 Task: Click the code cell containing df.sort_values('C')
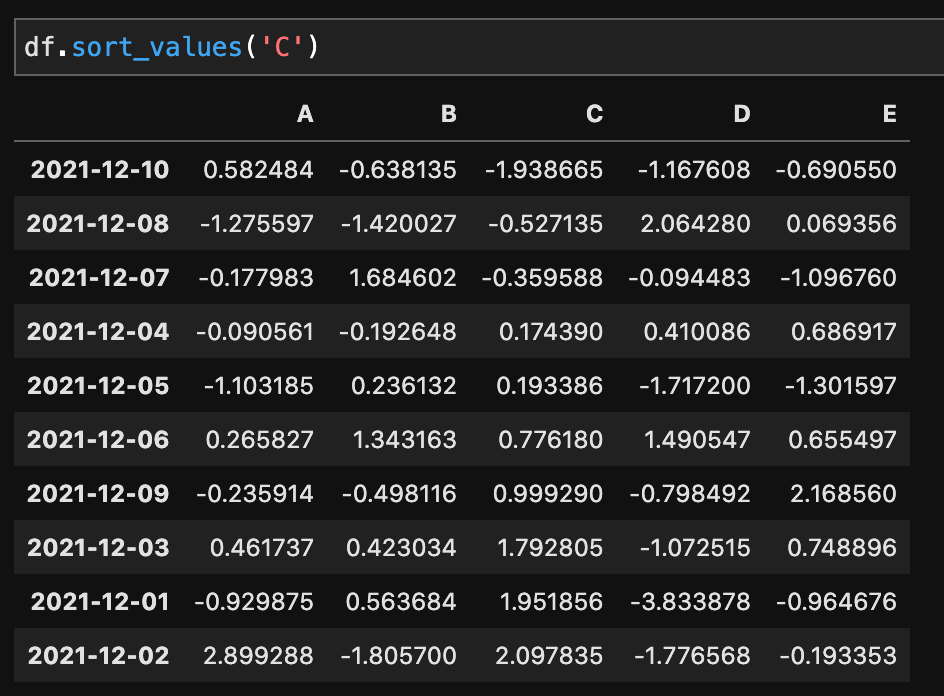click(x=479, y=47)
